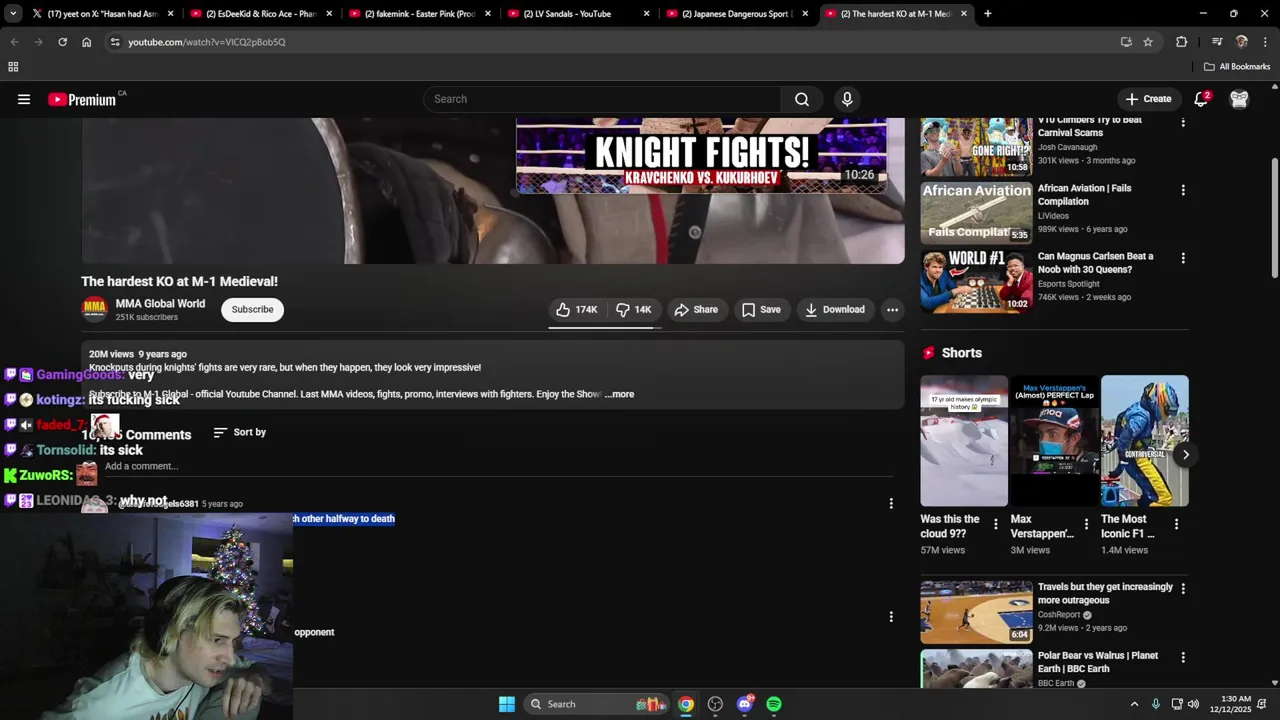This screenshot has width=1280, height=720.
Task: Open the YouTube account avatar menu
Action: [x=1239, y=99]
